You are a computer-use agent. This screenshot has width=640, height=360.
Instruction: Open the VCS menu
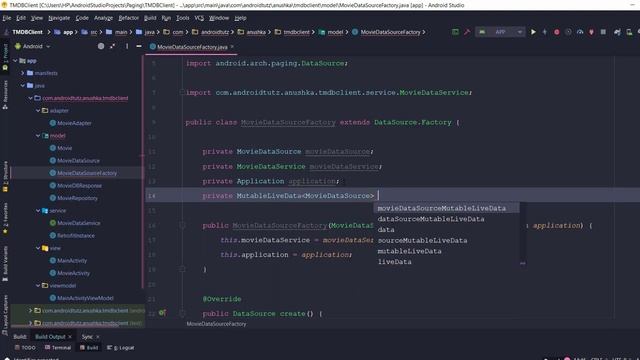point(199,18)
